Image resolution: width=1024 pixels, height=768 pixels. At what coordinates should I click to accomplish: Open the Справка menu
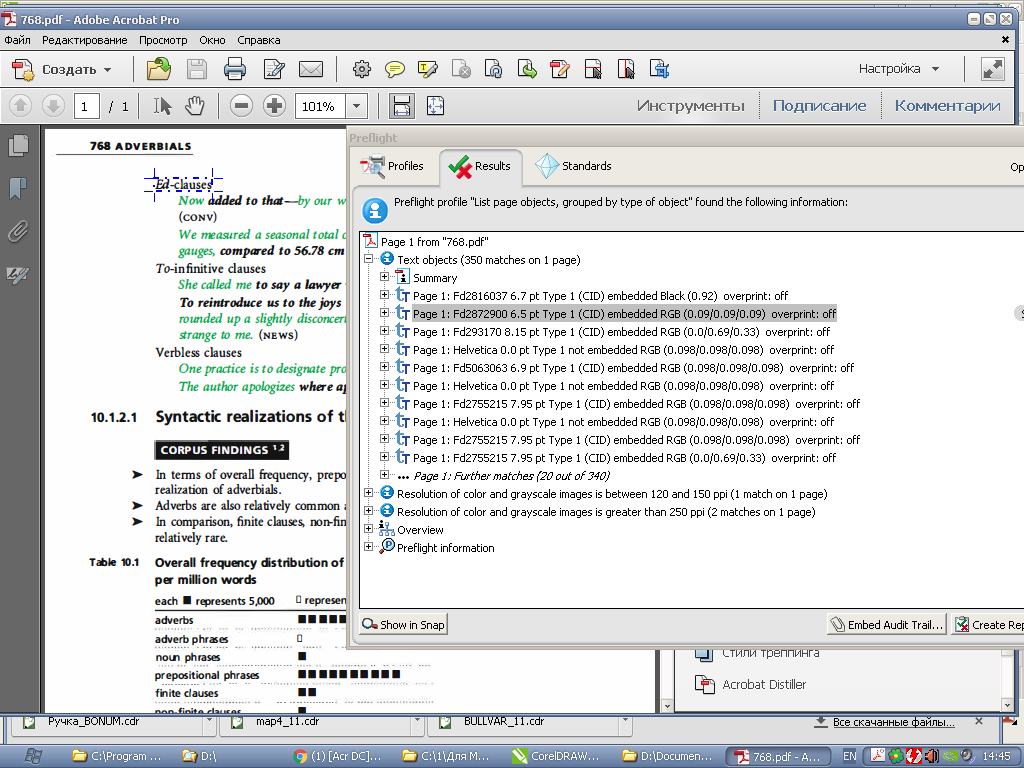pos(259,40)
